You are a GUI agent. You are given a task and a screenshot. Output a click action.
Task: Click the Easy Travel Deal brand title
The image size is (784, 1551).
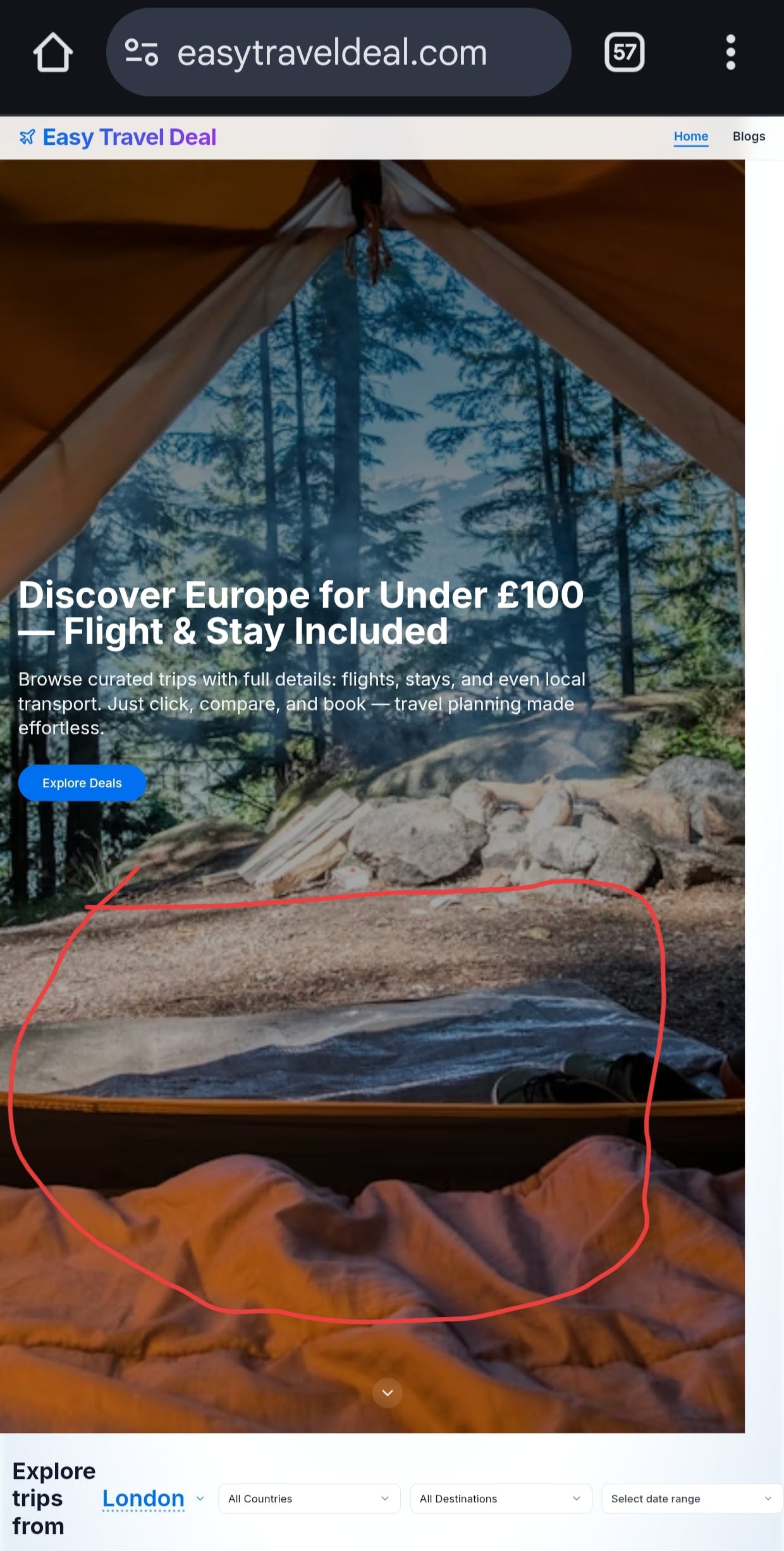tap(129, 137)
